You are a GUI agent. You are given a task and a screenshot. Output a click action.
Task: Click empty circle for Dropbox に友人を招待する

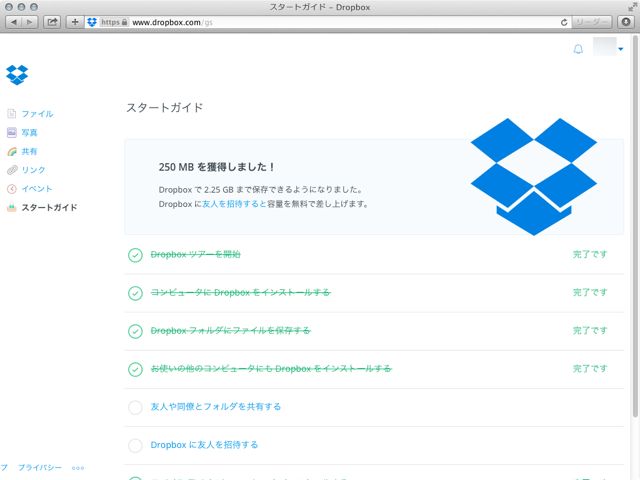pos(135,445)
